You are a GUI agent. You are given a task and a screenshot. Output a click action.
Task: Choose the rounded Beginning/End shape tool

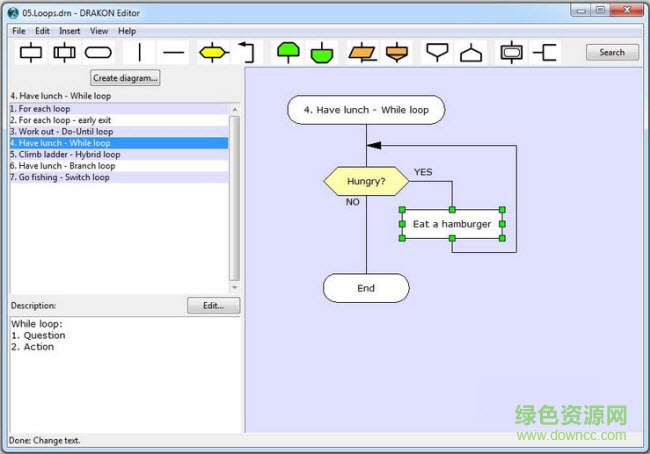coord(98,52)
